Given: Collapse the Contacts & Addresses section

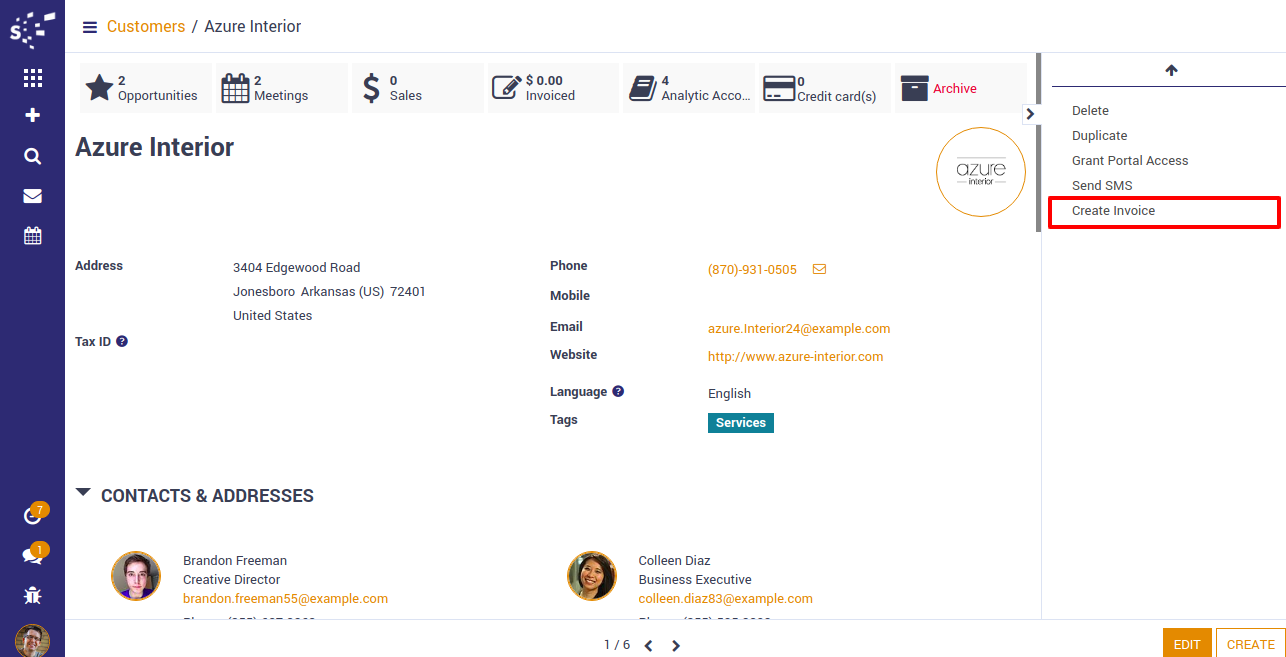Looking at the screenshot, I should click(84, 494).
